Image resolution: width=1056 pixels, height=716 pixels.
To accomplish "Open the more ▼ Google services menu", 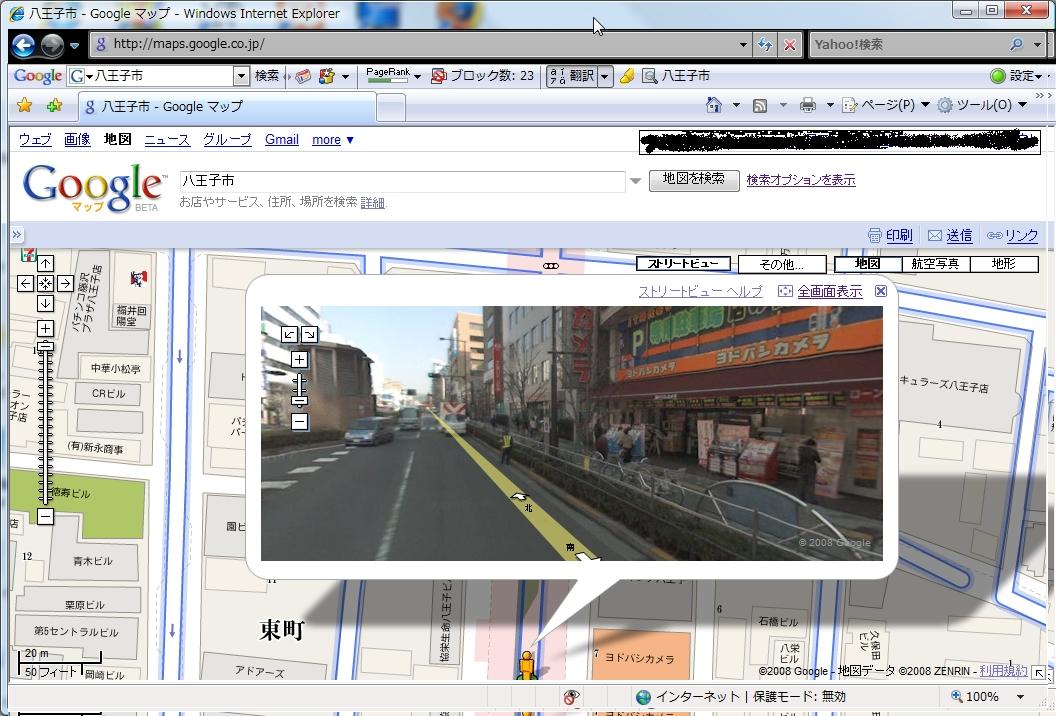I will pos(333,139).
